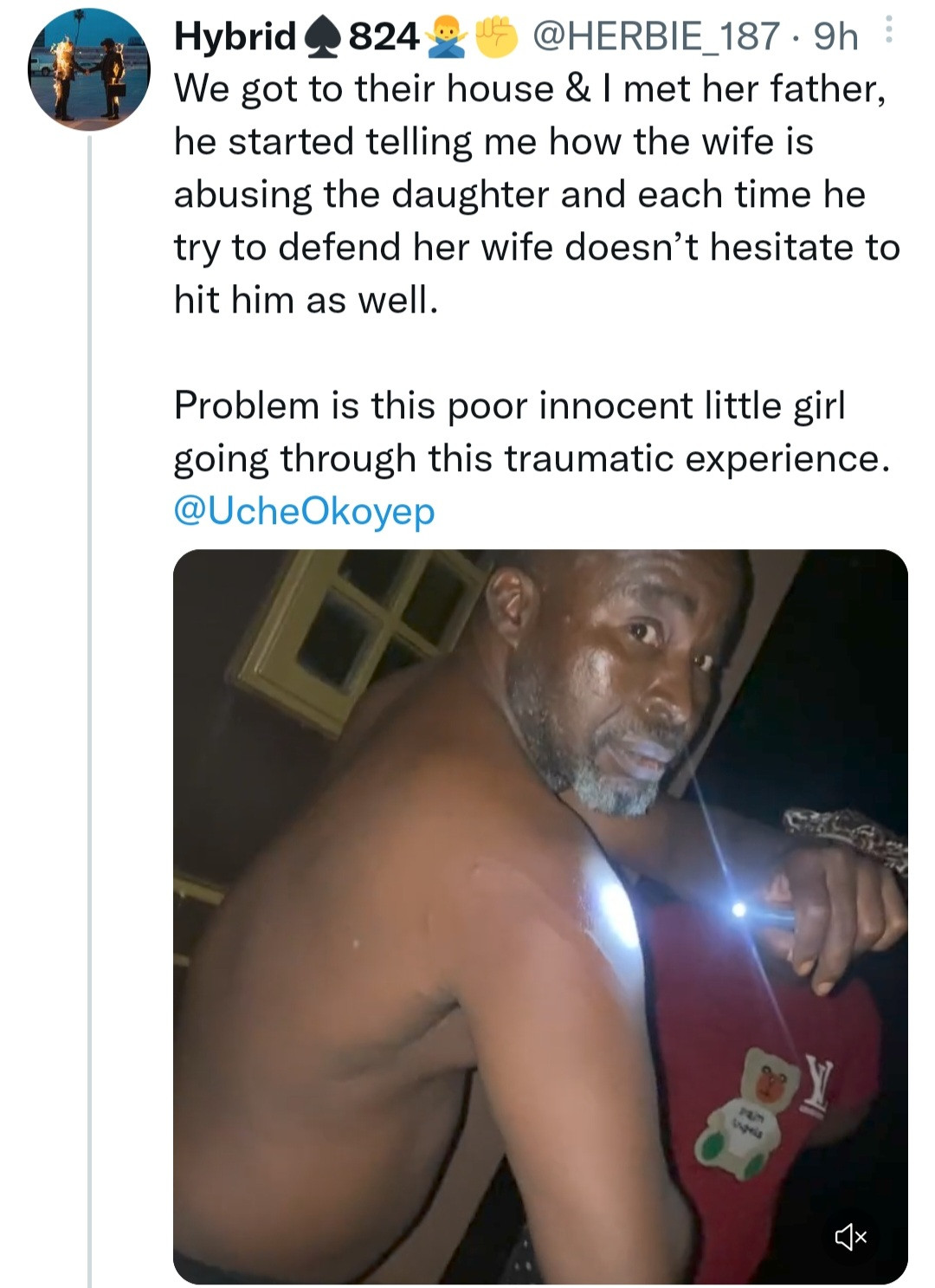Click the raised fist emoji

pyautogui.click(x=496, y=37)
